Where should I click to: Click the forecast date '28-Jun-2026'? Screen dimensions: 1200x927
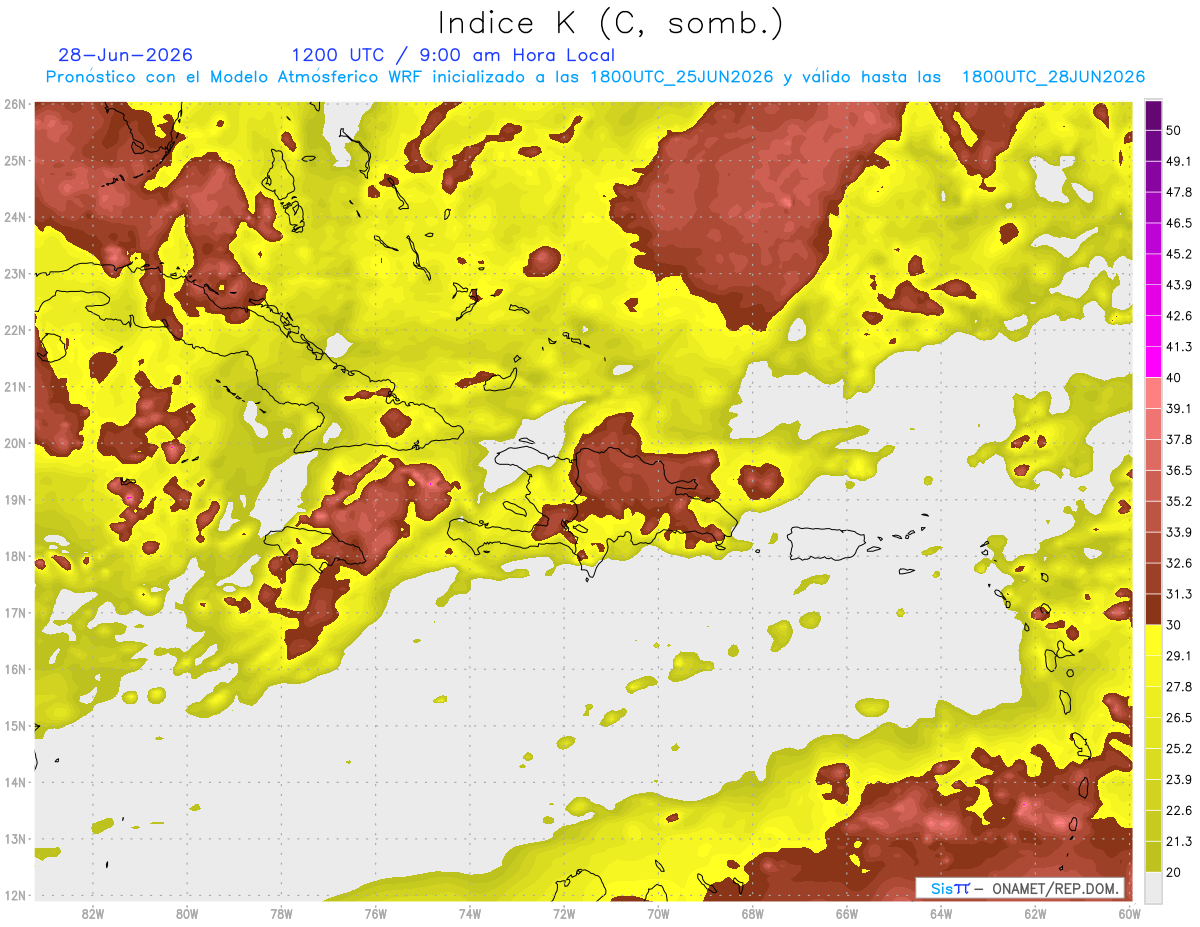pyautogui.click(x=126, y=55)
